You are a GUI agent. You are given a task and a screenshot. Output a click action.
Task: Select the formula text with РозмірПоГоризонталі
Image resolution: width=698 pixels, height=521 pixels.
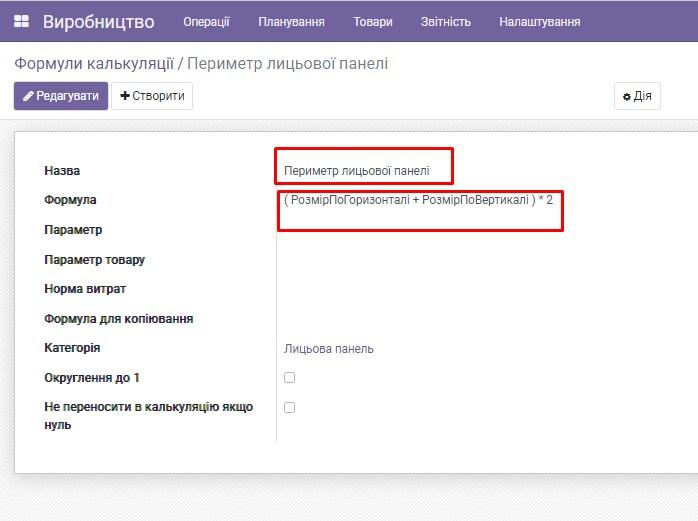(418, 199)
